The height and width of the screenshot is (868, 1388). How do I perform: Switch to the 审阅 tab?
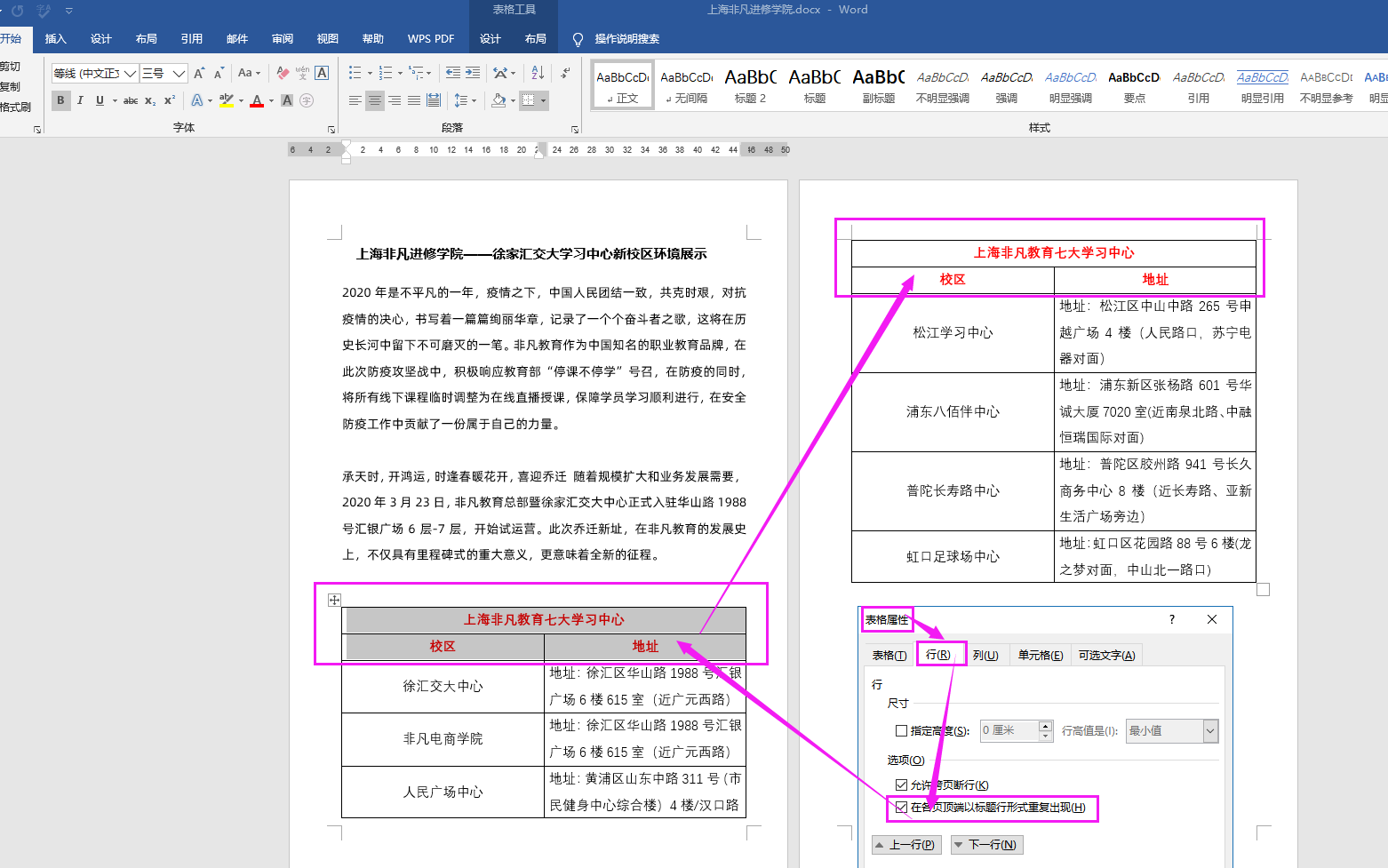coord(283,39)
